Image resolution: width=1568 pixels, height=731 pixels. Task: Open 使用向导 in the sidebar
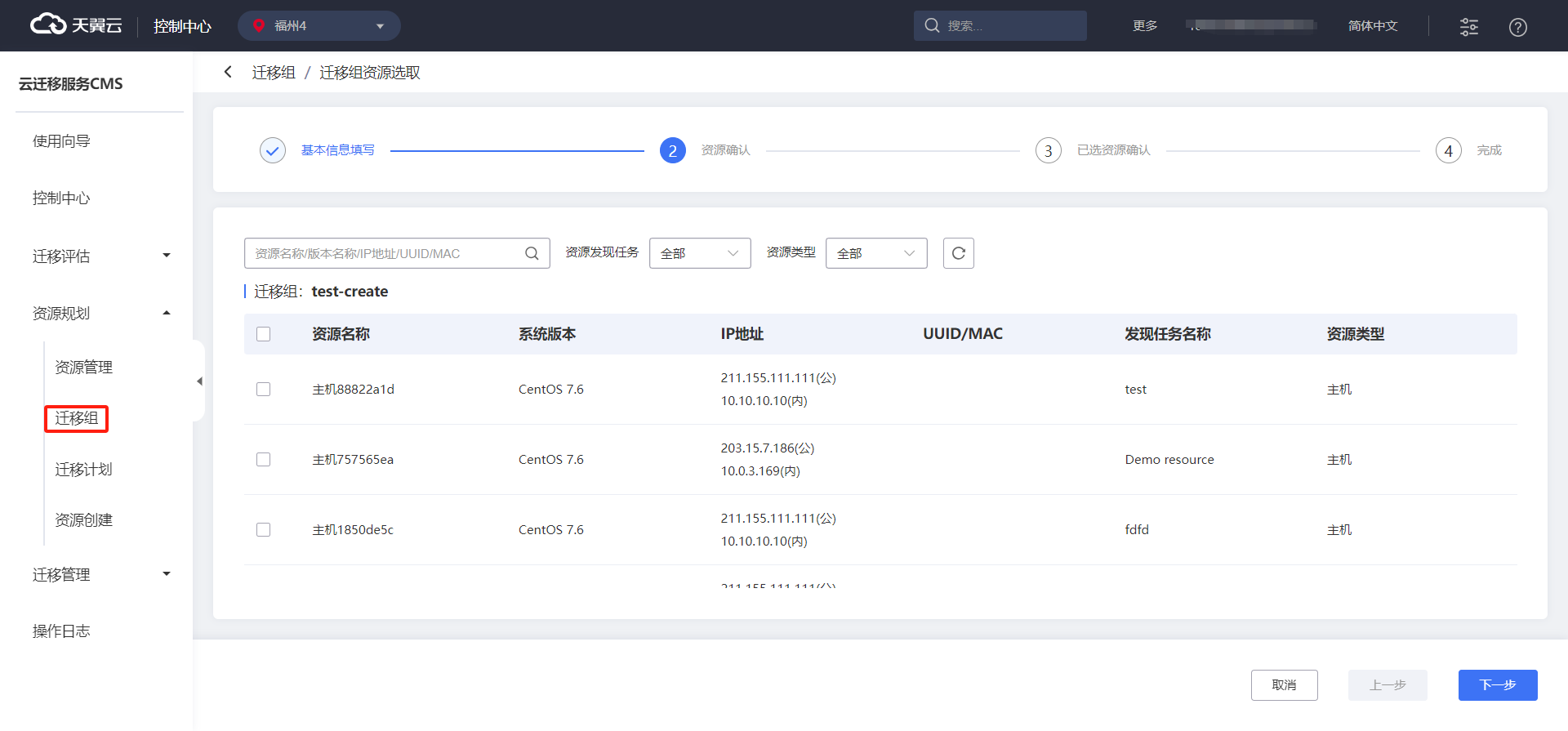61,141
